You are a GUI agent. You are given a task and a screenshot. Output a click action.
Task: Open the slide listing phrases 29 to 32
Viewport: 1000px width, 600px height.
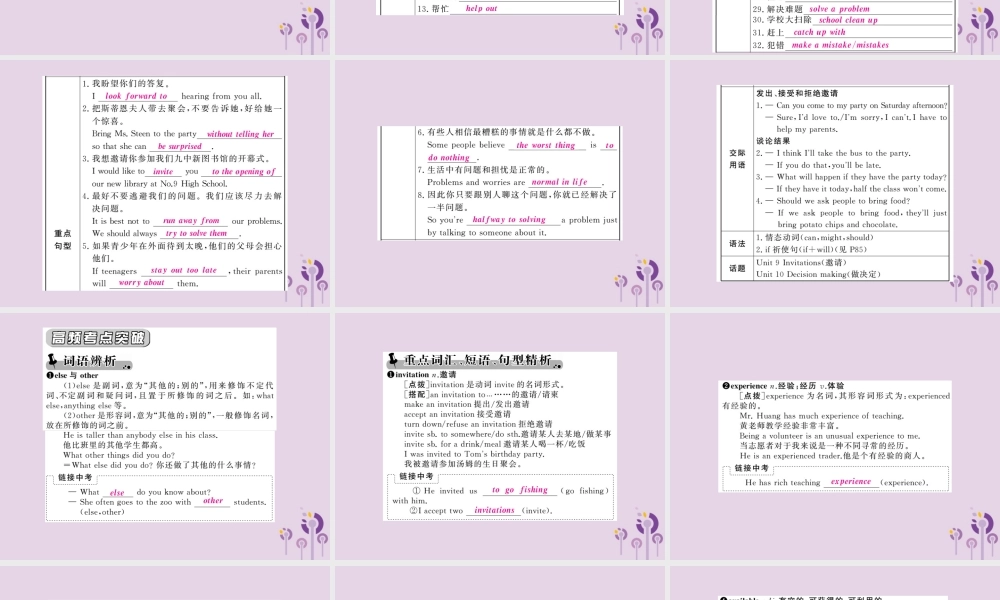(835, 27)
